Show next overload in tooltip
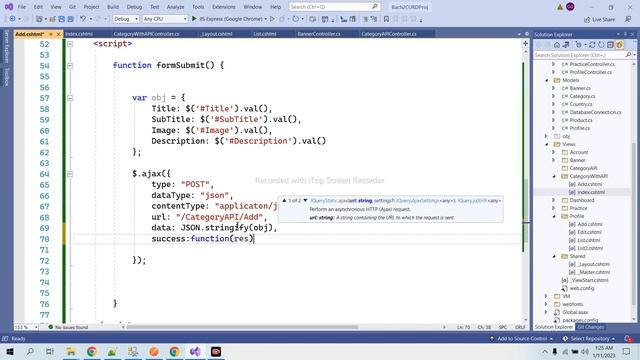 pos(305,200)
